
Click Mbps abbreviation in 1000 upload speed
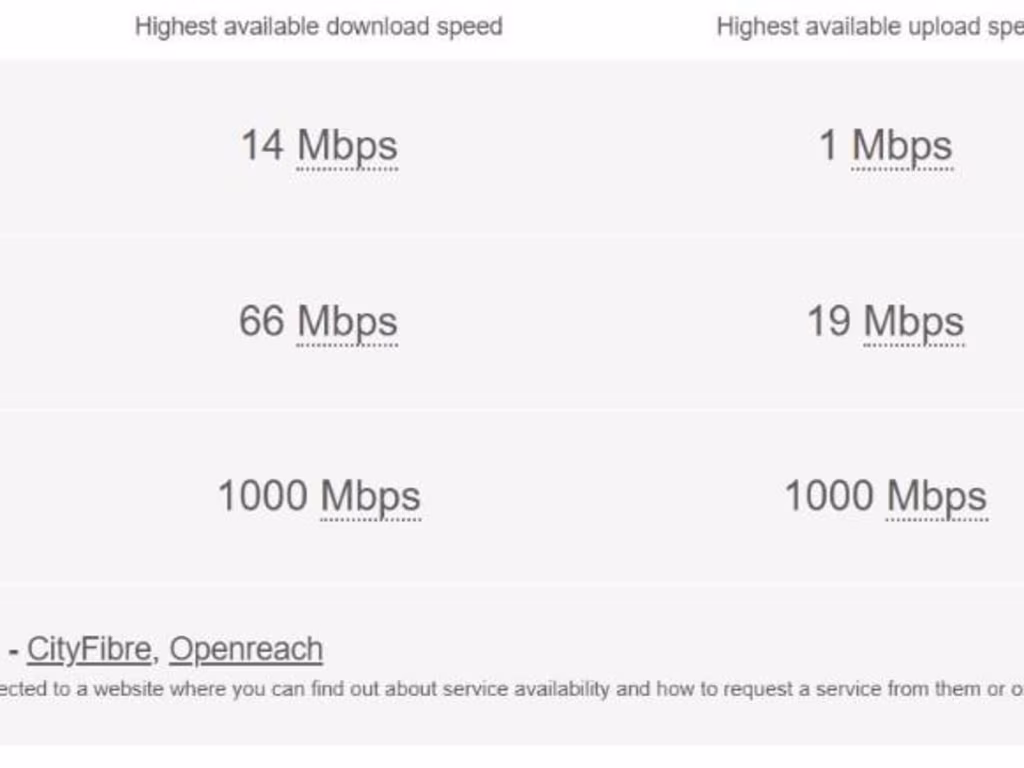point(937,496)
